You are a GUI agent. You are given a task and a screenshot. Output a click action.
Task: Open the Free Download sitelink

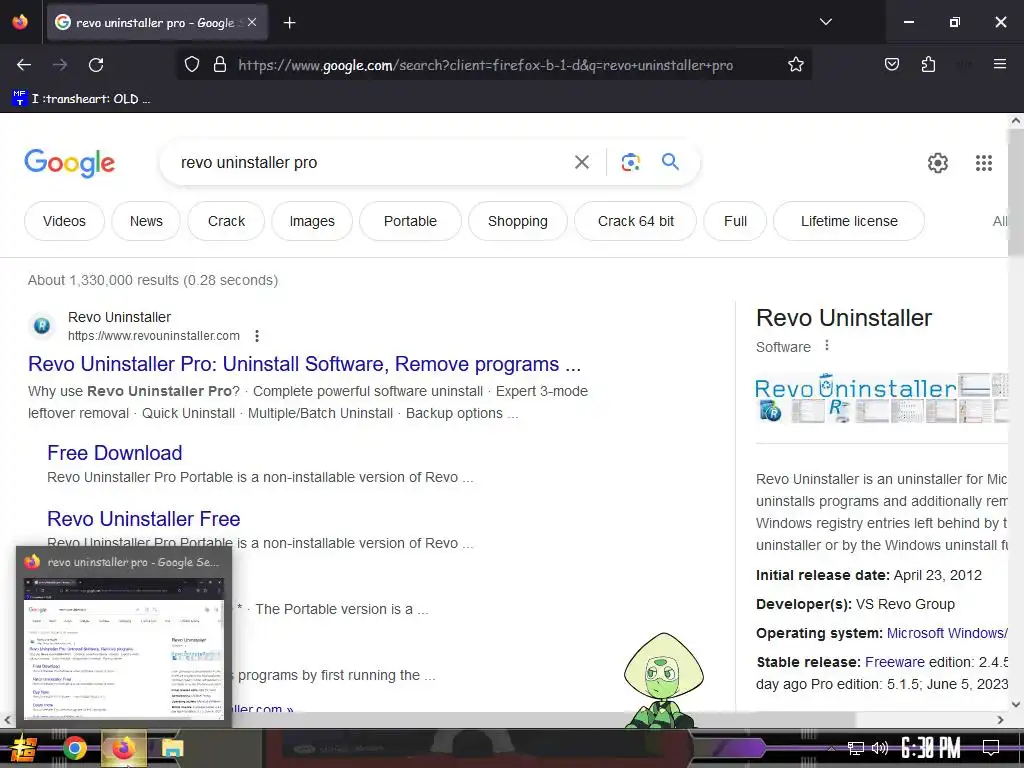114,453
